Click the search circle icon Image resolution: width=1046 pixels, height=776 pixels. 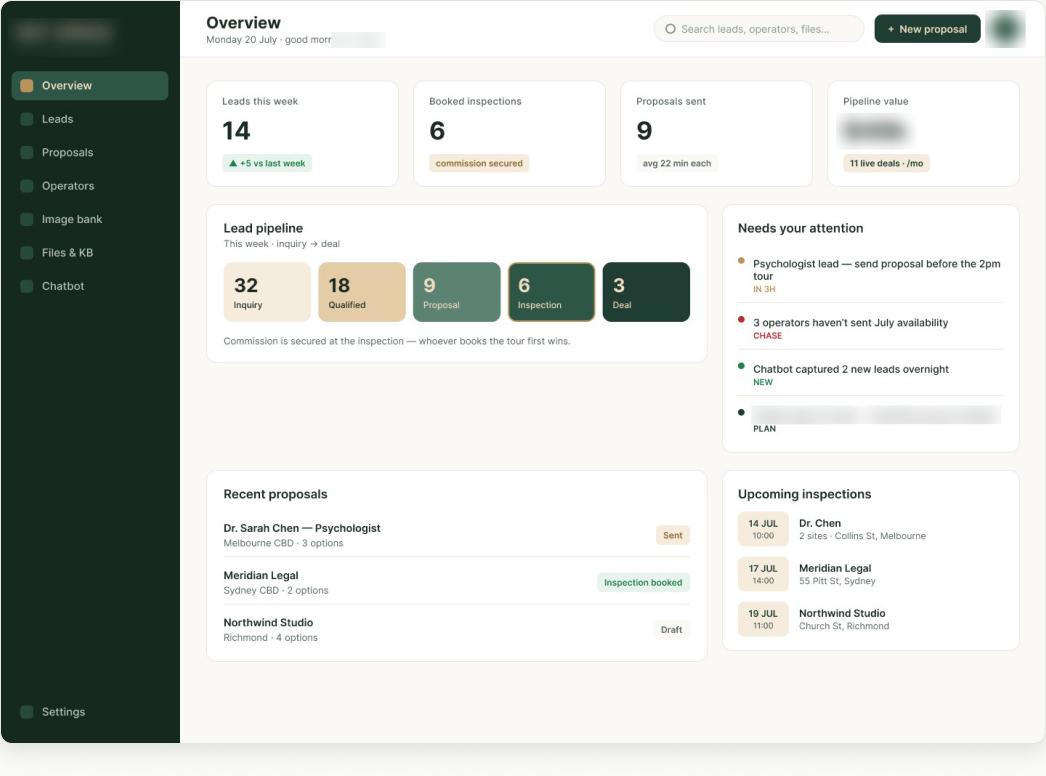point(670,29)
